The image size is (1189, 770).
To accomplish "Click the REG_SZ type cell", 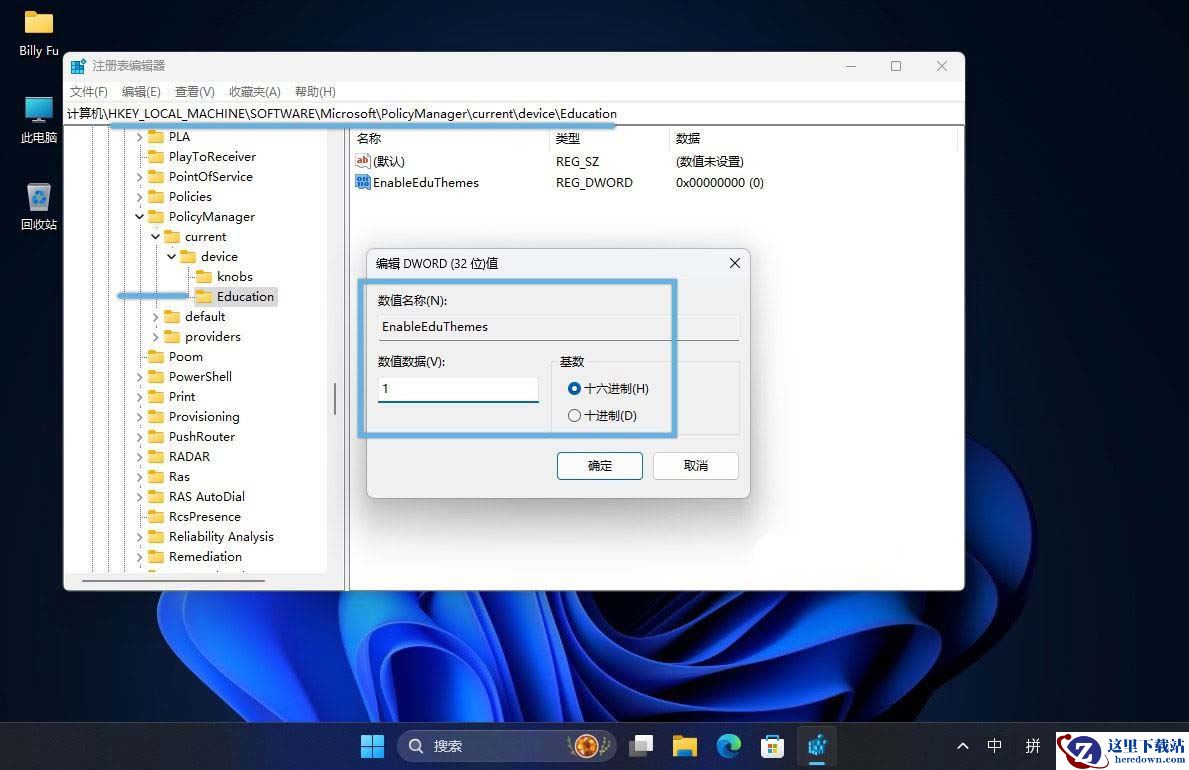I will pyautogui.click(x=577, y=162).
